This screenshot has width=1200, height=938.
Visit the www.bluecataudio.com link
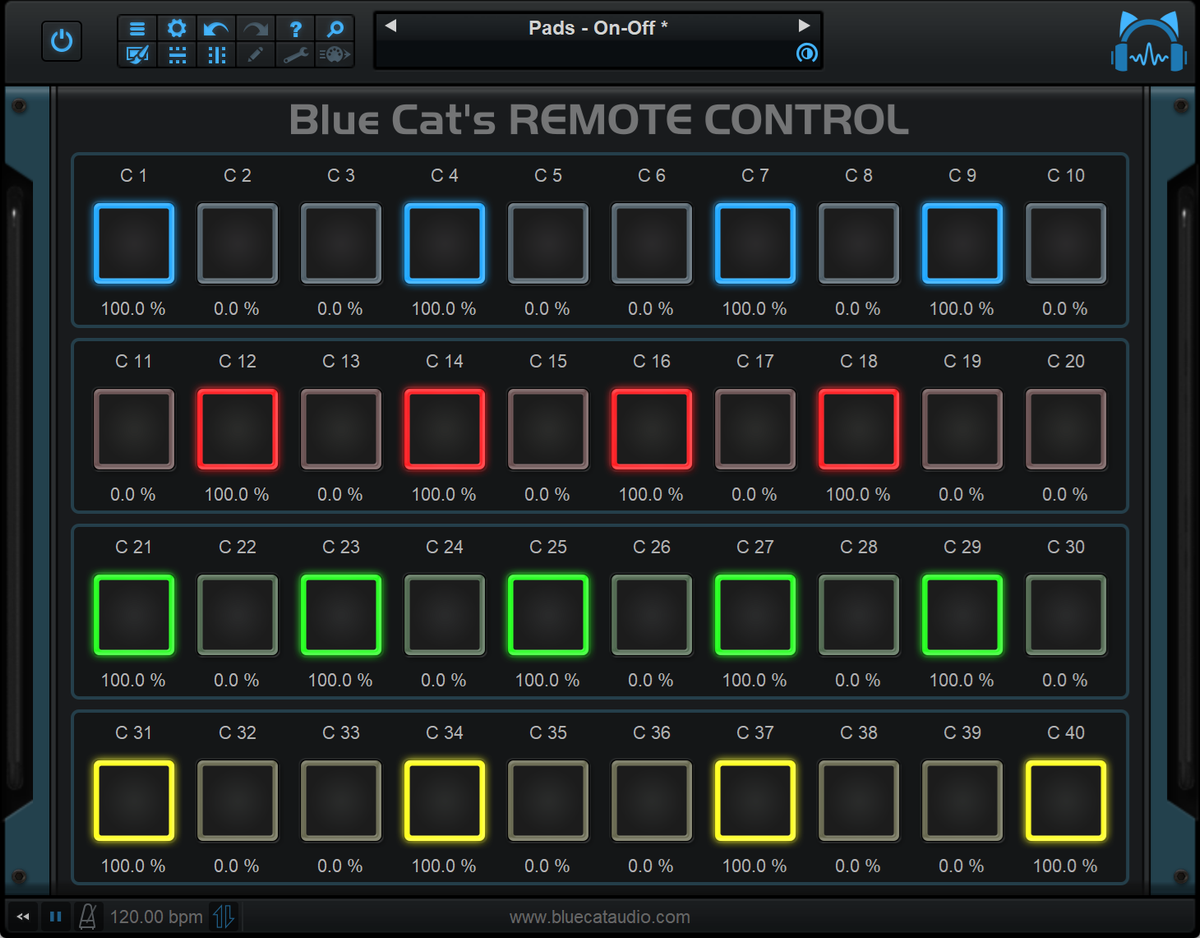coord(600,916)
